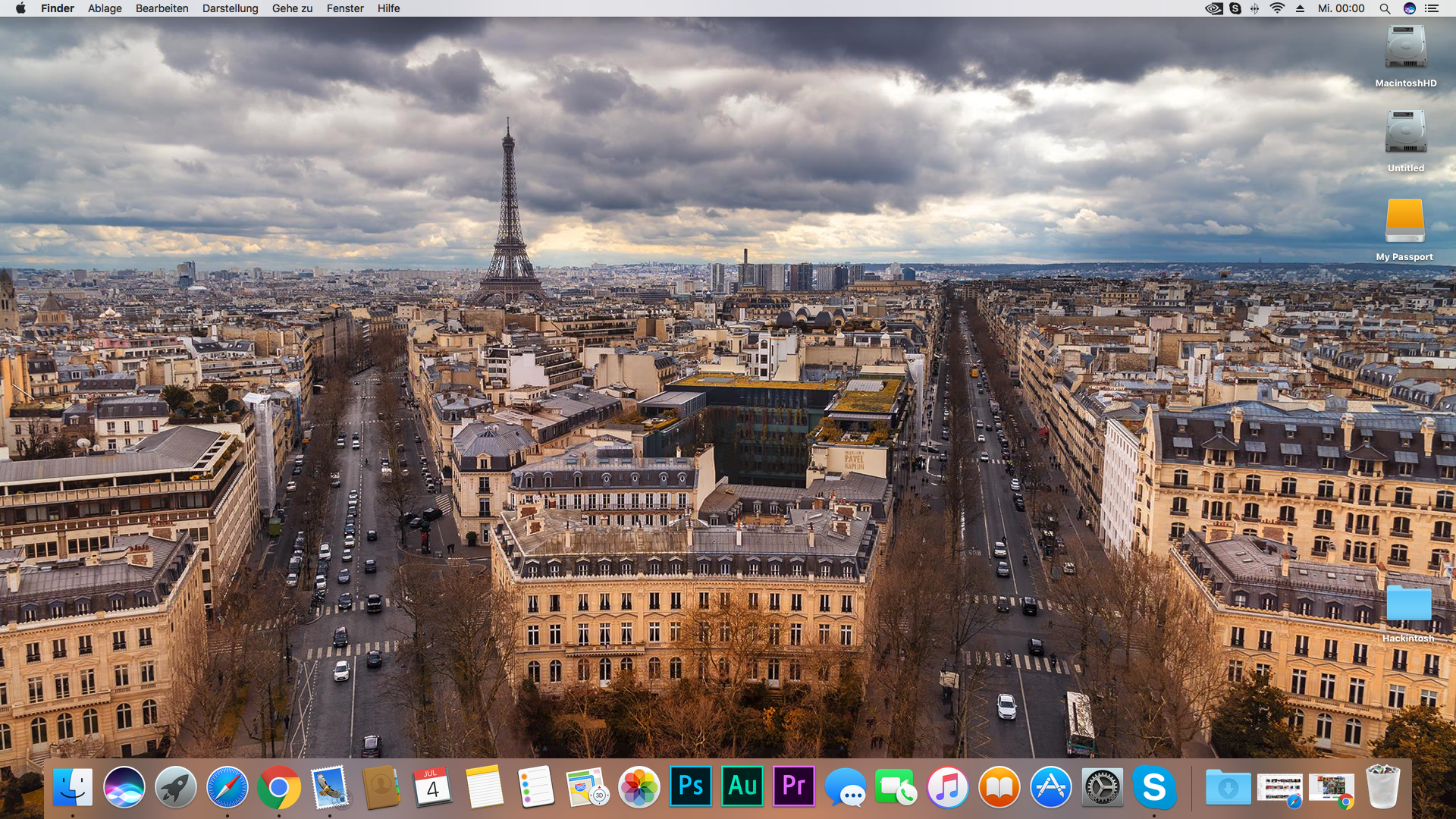Image resolution: width=1456 pixels, height=819 pixels.
Task: Show Notification Center list icon
Action: click(1432, 8)
